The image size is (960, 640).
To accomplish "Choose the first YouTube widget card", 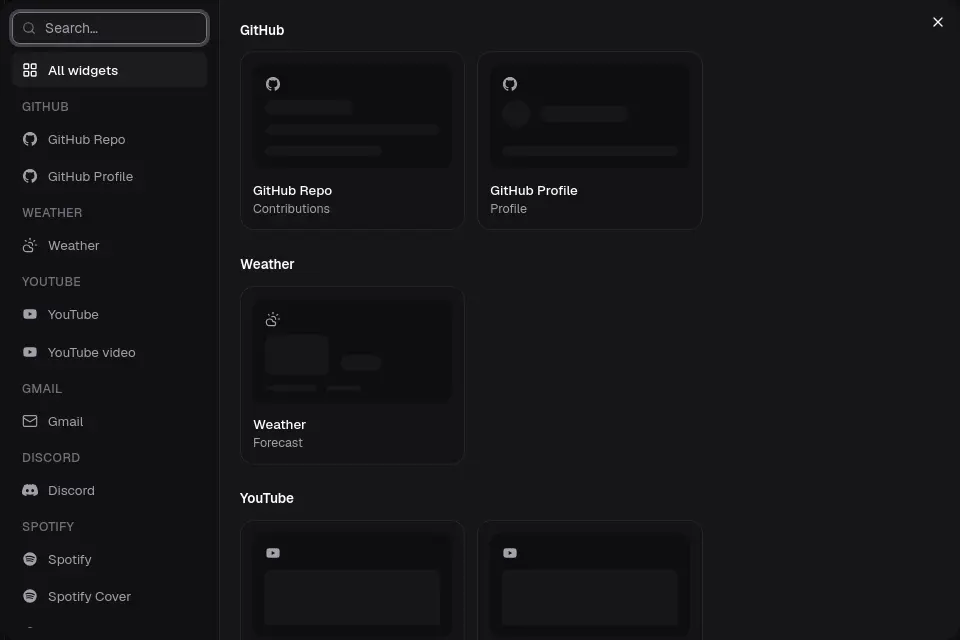I will pos(352,581).
